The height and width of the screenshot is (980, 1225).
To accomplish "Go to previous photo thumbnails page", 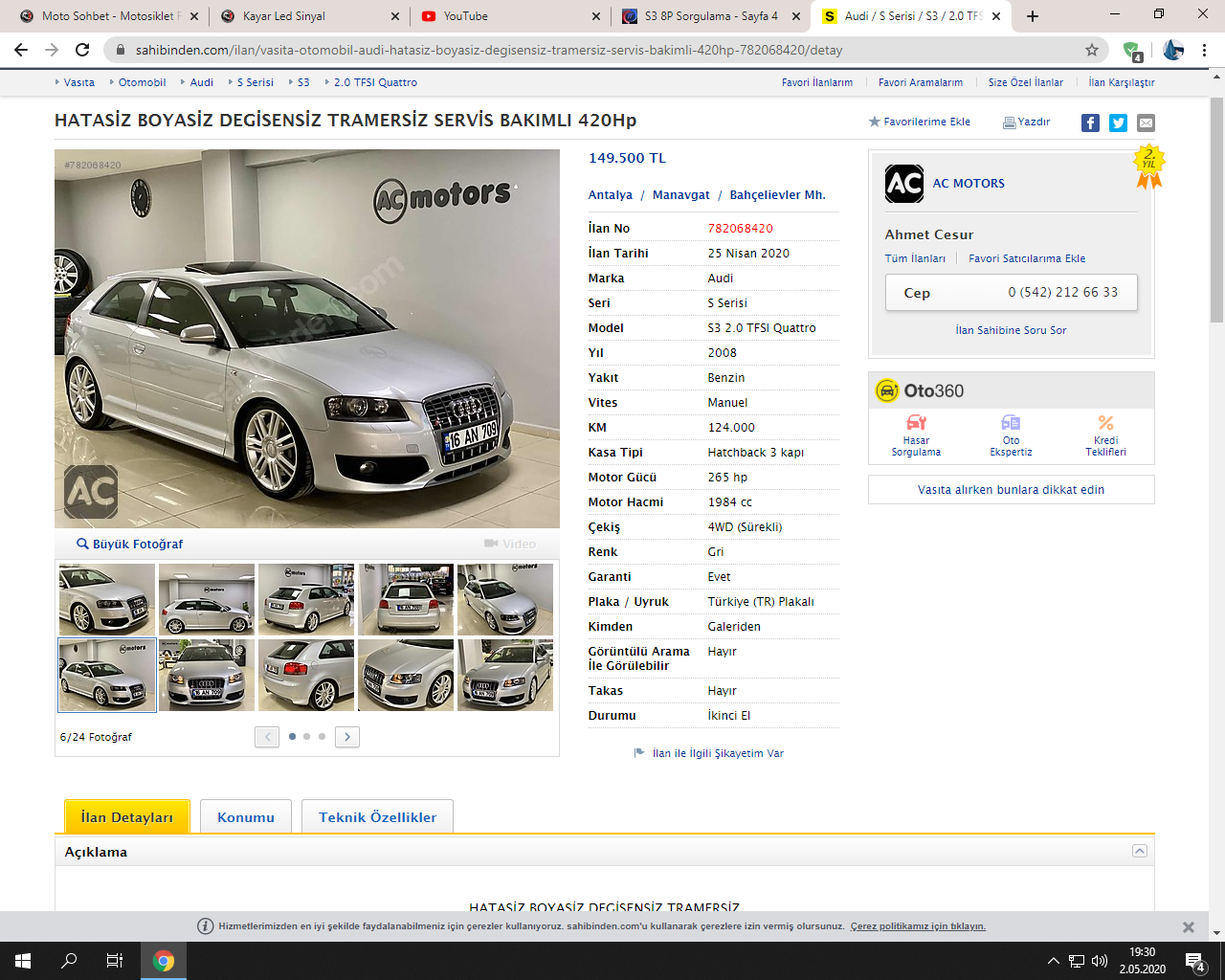I will [x=267, y=737].
